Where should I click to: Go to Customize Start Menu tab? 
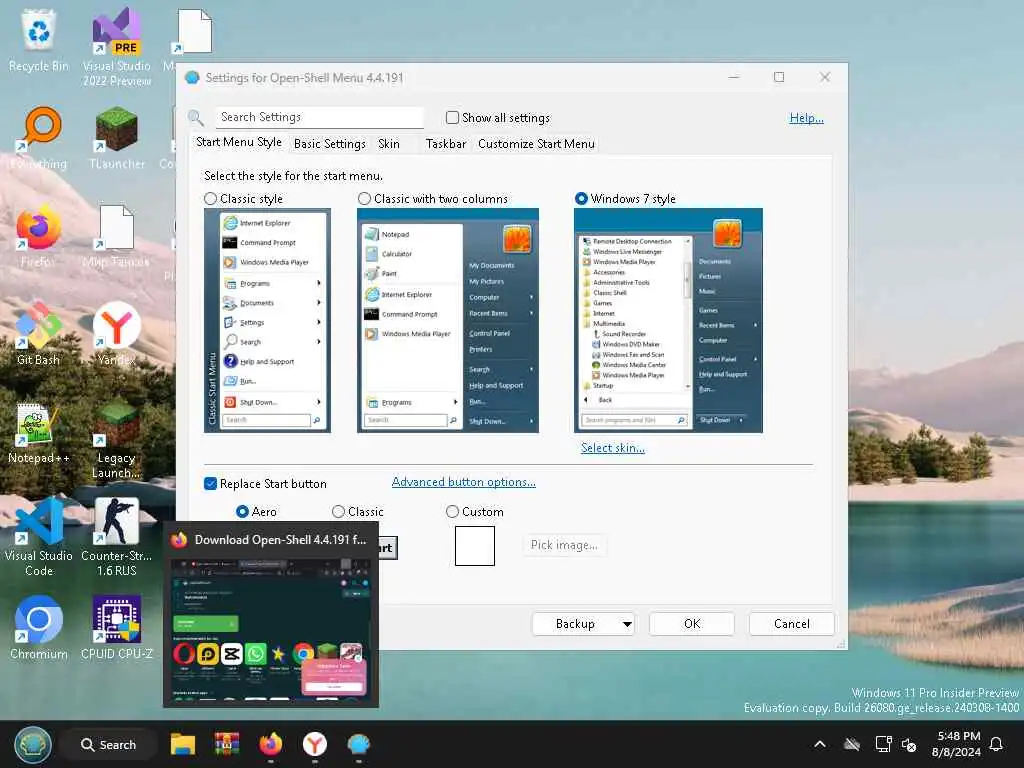pos(536,144)
